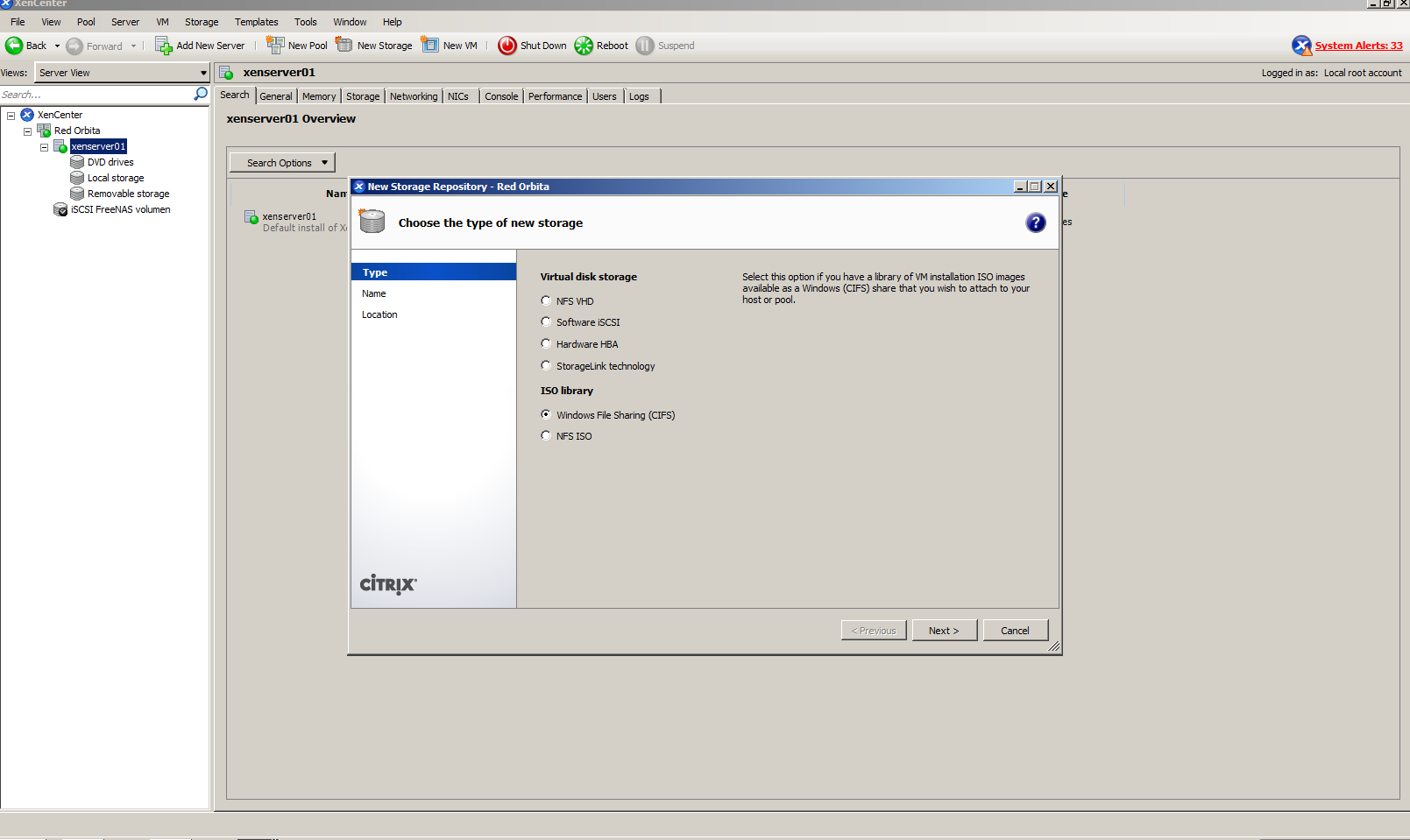Switch to the Networking tab
The height and width of the screenshot is (840, 1410).
414,96
